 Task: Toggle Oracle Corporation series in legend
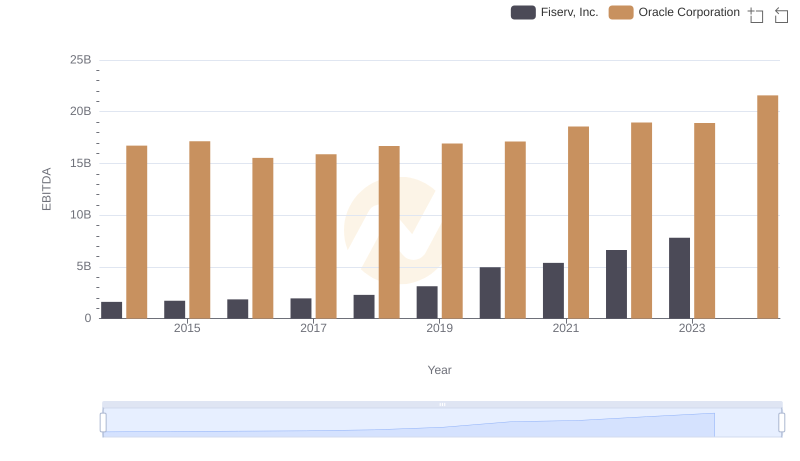[674, 12]
